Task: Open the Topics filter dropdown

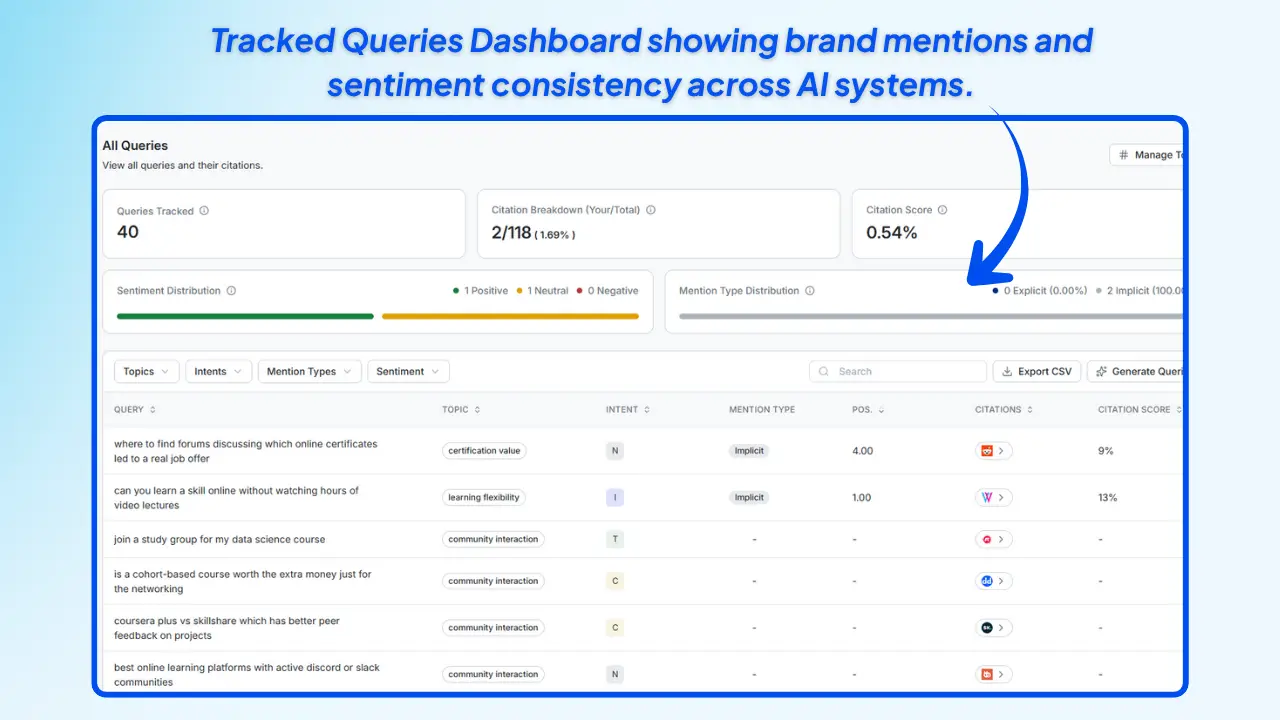Action: 146,371
